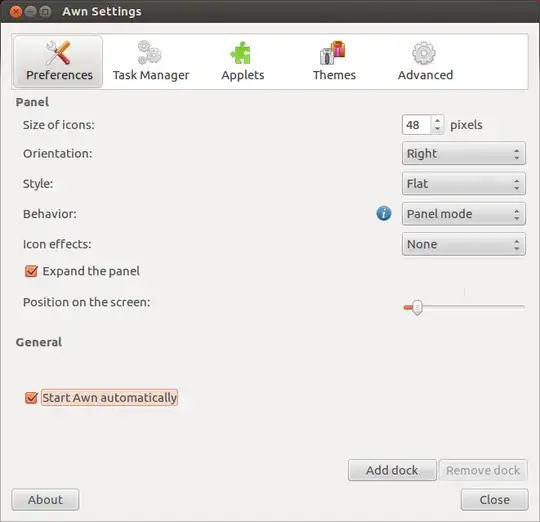Image resolution: width=540 pixels, height=522 pixels.
Task: Click the Close button at bottom
Action: click(x=494, y=500)
